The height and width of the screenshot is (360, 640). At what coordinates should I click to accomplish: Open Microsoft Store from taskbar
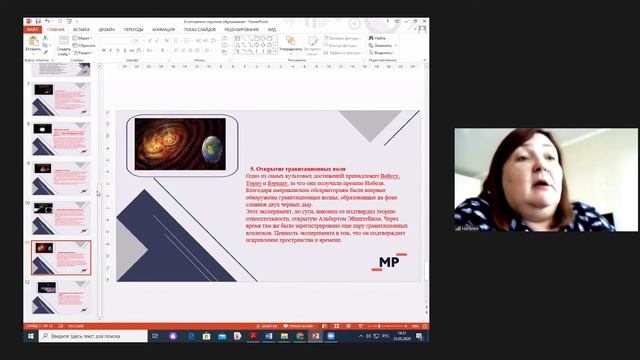tap(207, 336)
